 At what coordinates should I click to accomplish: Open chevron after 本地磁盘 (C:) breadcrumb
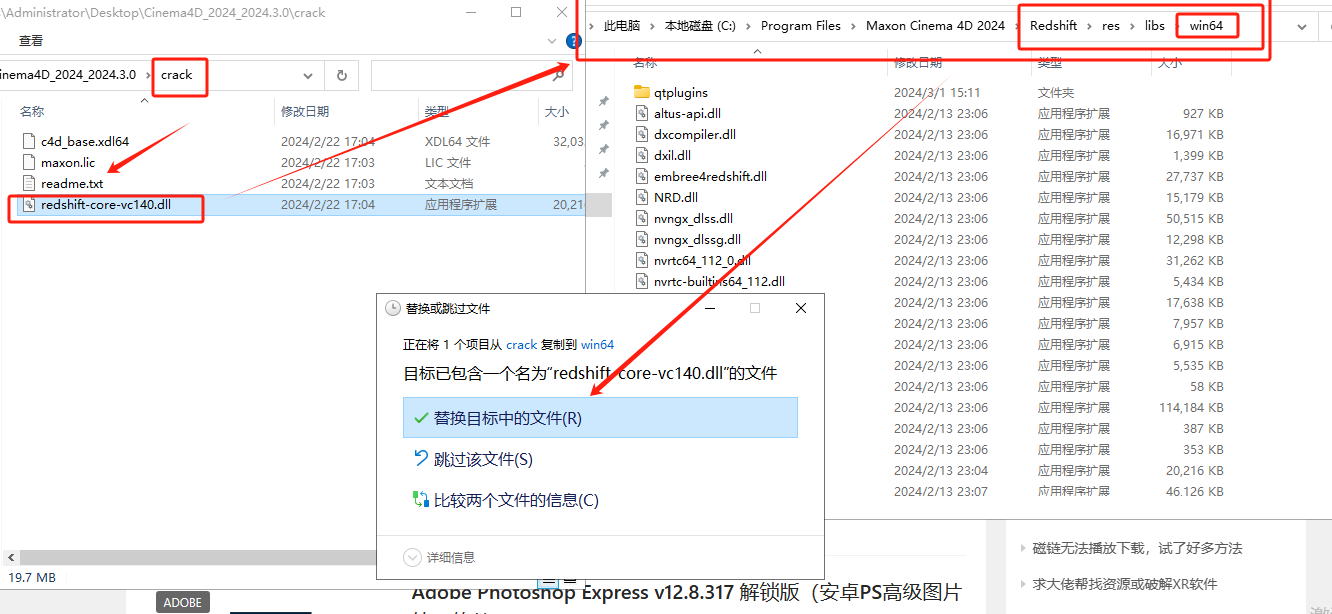coord(748,26)
